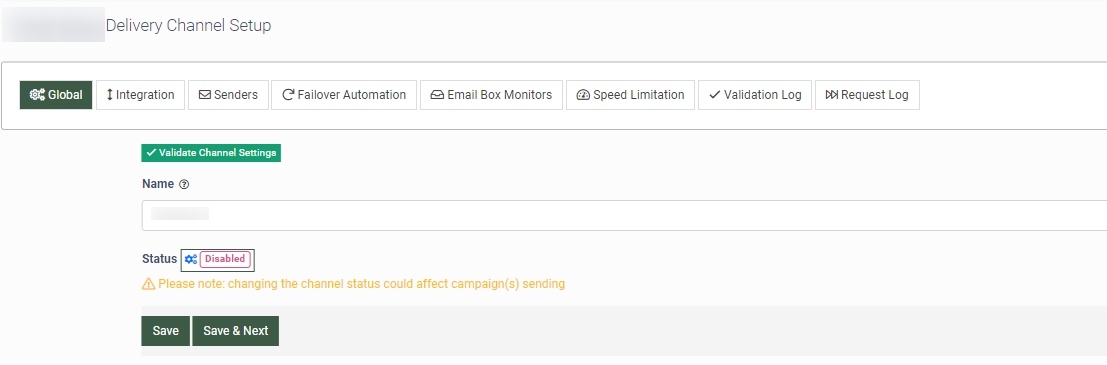
Task: Click the inbox tray icon on Email Box Monitors
Action: coord(437,95)
